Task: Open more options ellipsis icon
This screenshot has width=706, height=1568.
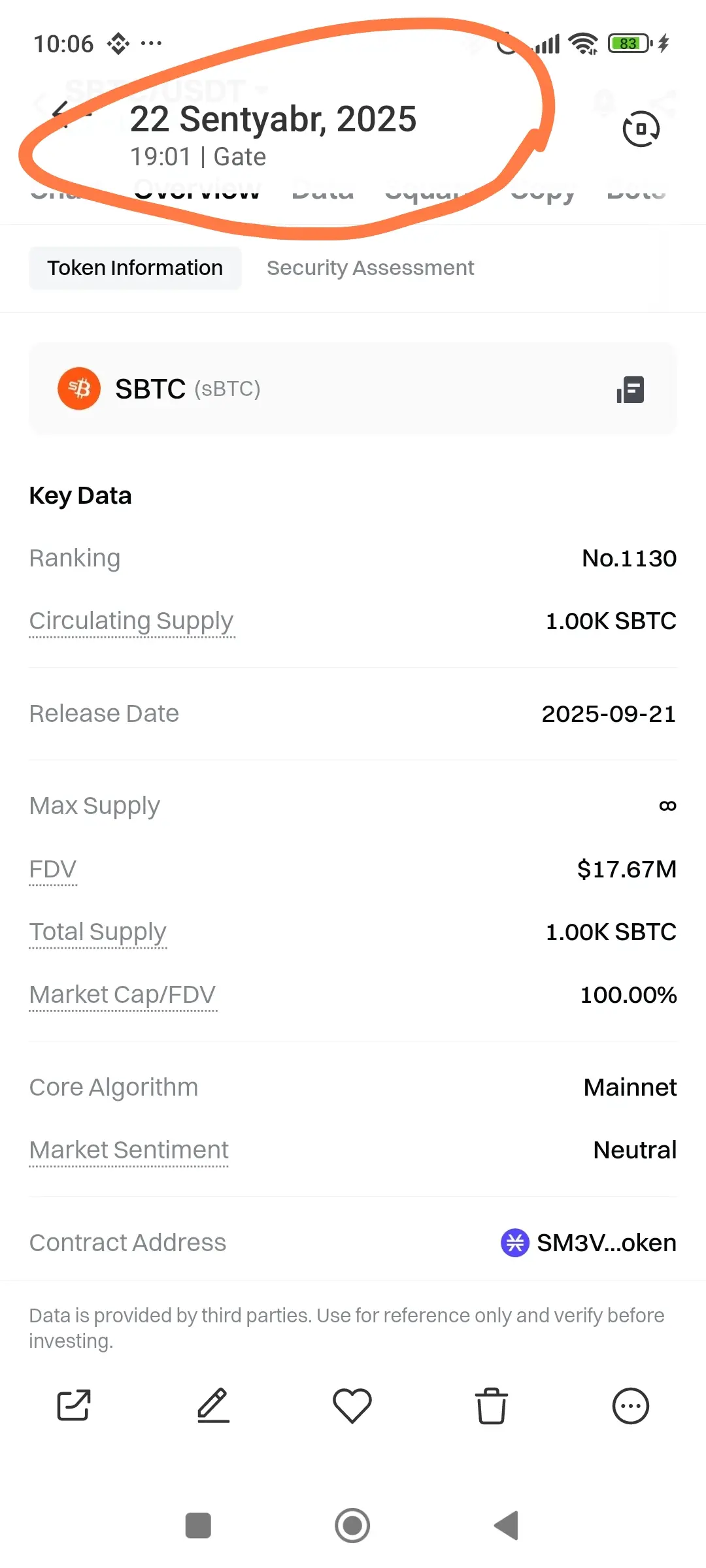Action: [x=630, y=1405]
